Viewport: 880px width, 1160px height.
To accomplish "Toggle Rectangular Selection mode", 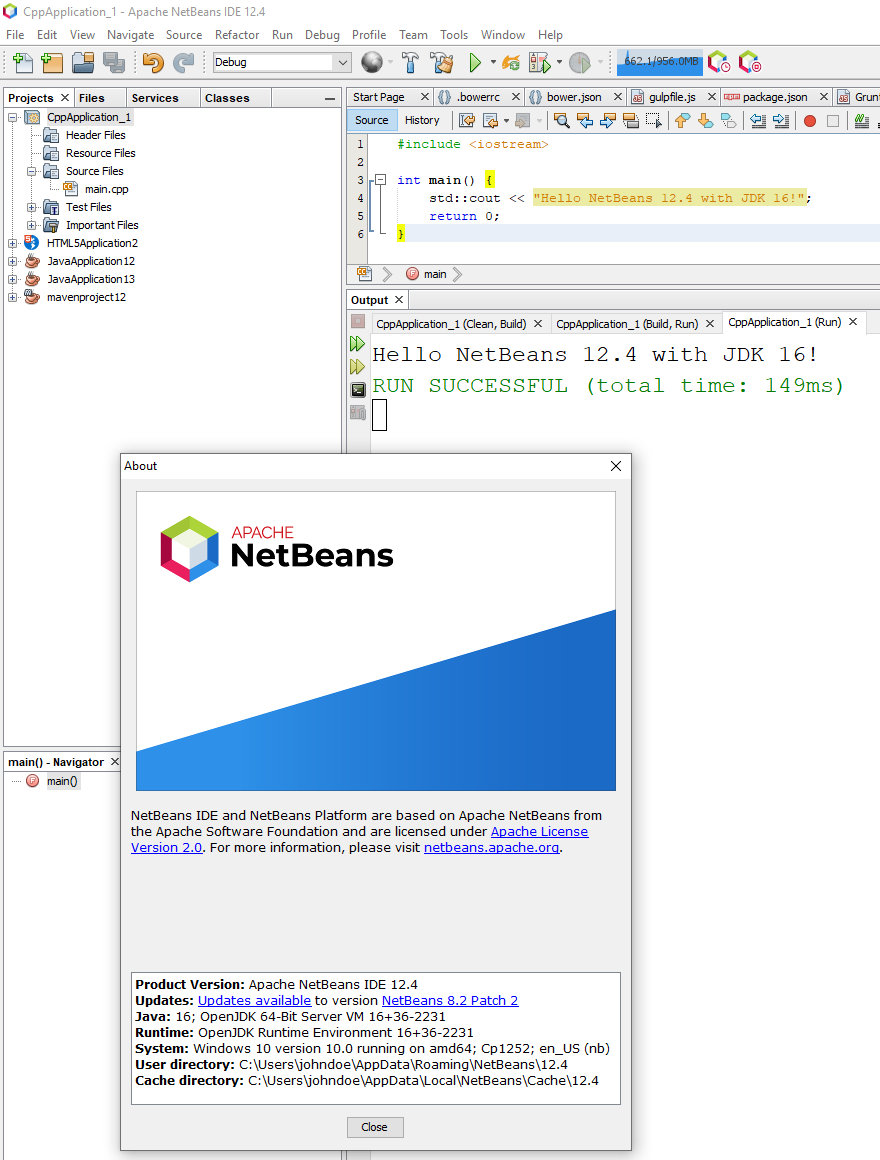I will click(x=654, y=121).
